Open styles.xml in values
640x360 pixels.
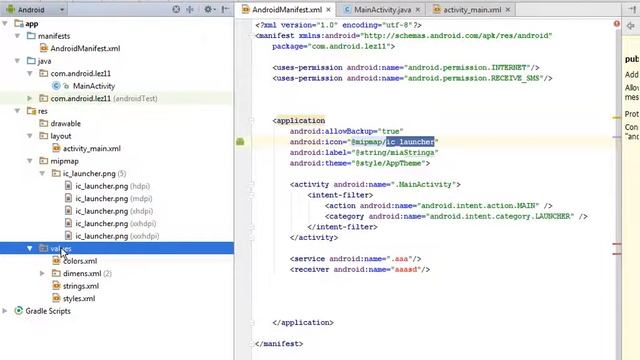79,298
